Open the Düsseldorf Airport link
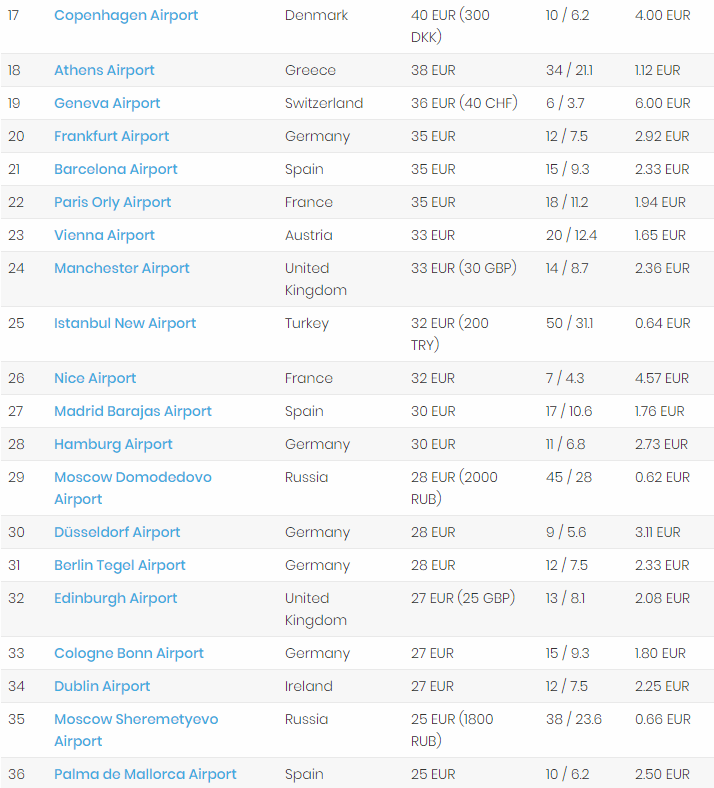Image resolution: width=714 pixels, height=788 pixels. coord(117,532)
